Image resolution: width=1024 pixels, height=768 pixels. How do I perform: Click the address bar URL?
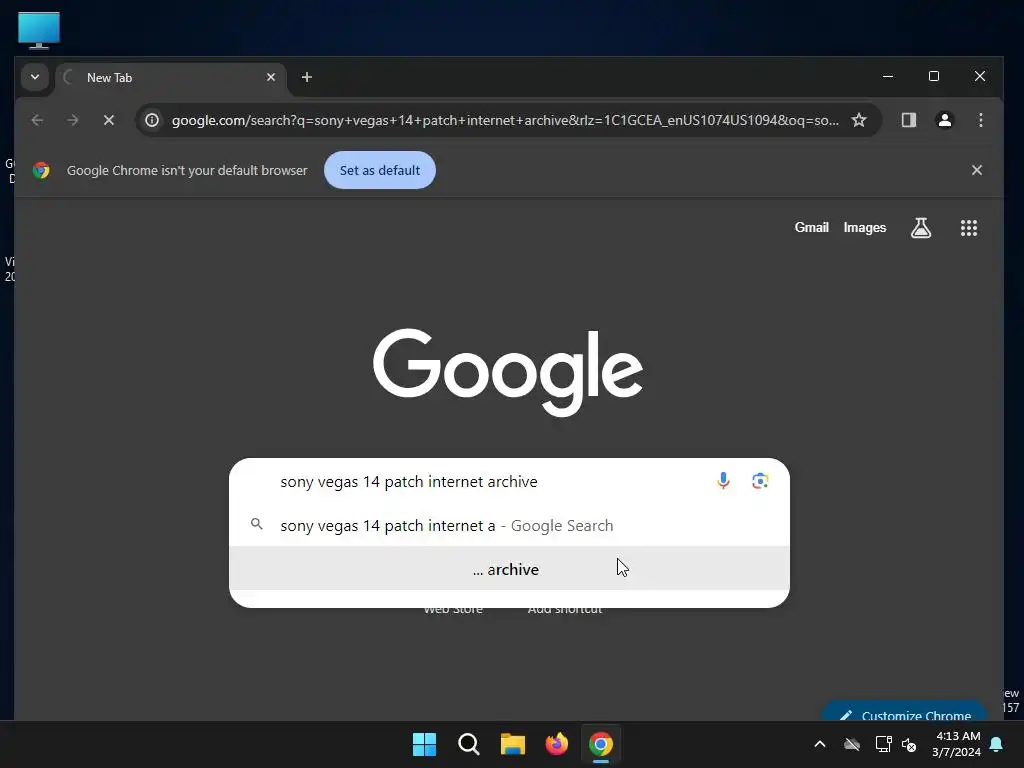505,120
